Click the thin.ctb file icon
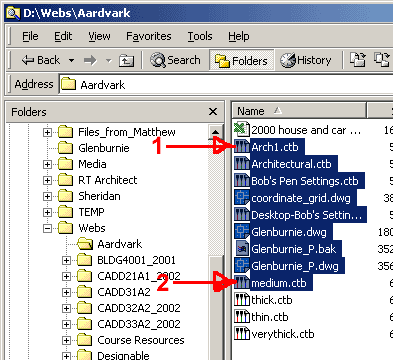Viewport: 393px width, 360px height. pos(242,317)
